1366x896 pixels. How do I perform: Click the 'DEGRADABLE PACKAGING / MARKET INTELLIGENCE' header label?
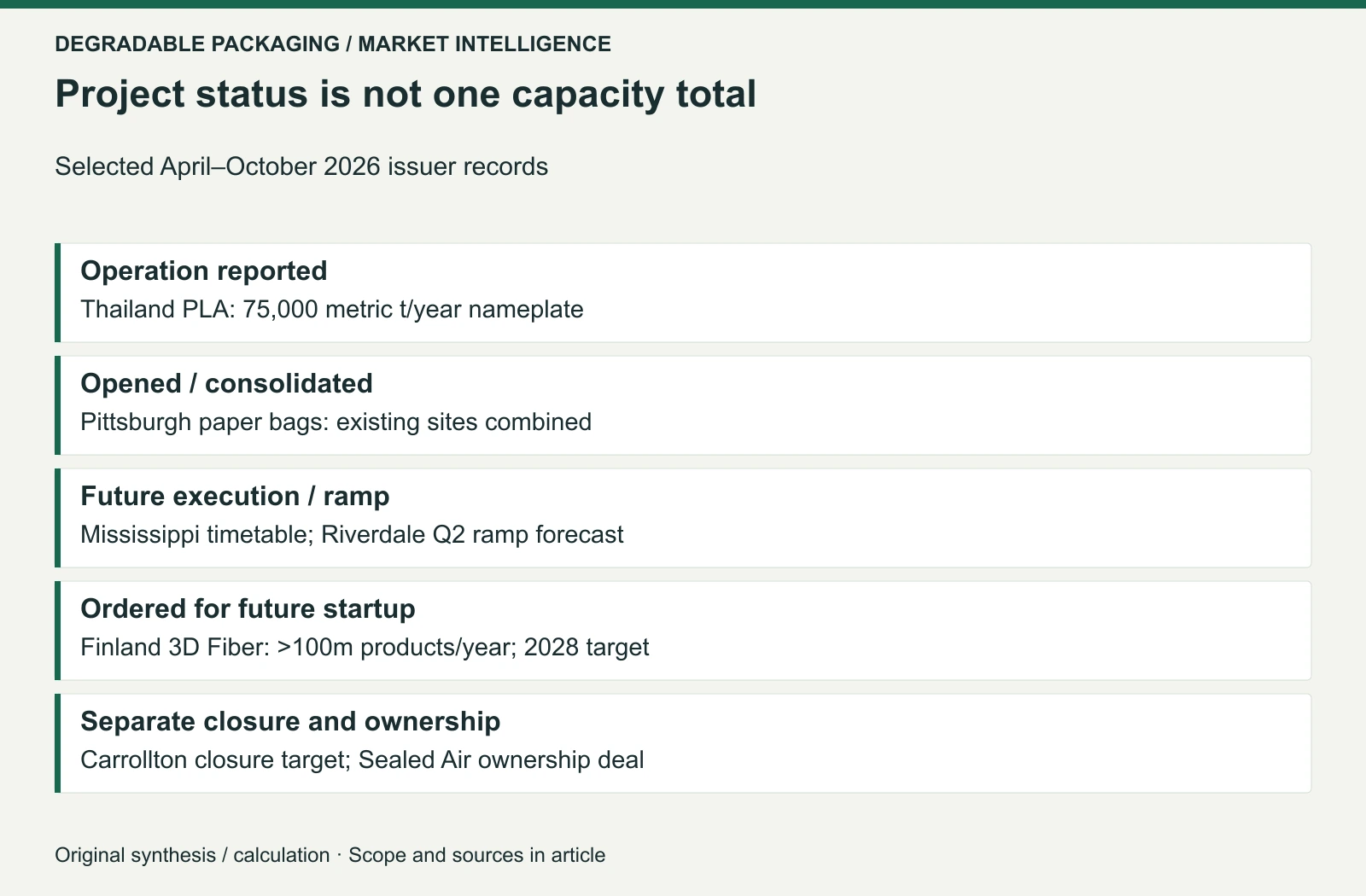click(333, 44)
